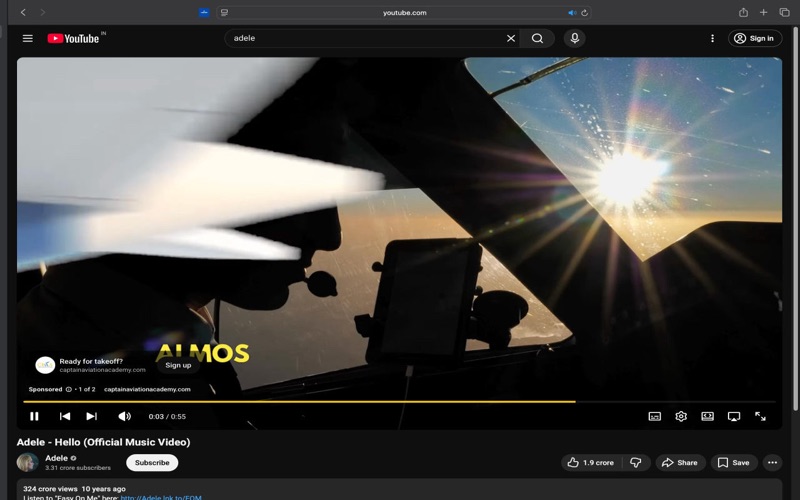The height and width of the screenshot is (500, 800).
Task: Click the Ready for takeoff? ad title
Action: point(91,361)
